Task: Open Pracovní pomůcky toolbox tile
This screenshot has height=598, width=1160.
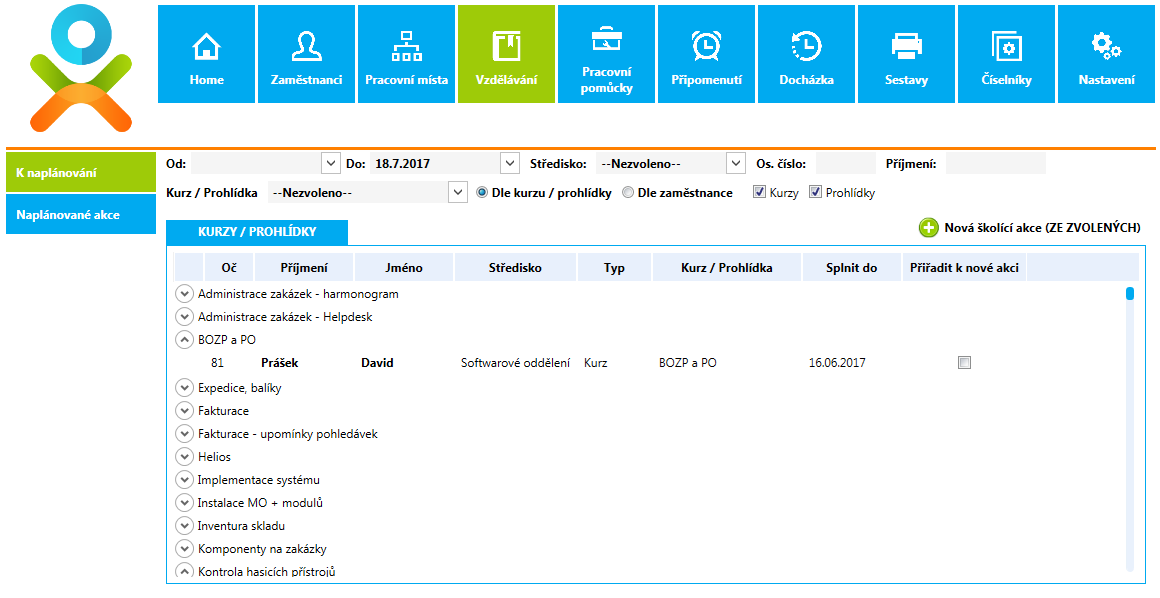Action: tap(606, 54)
